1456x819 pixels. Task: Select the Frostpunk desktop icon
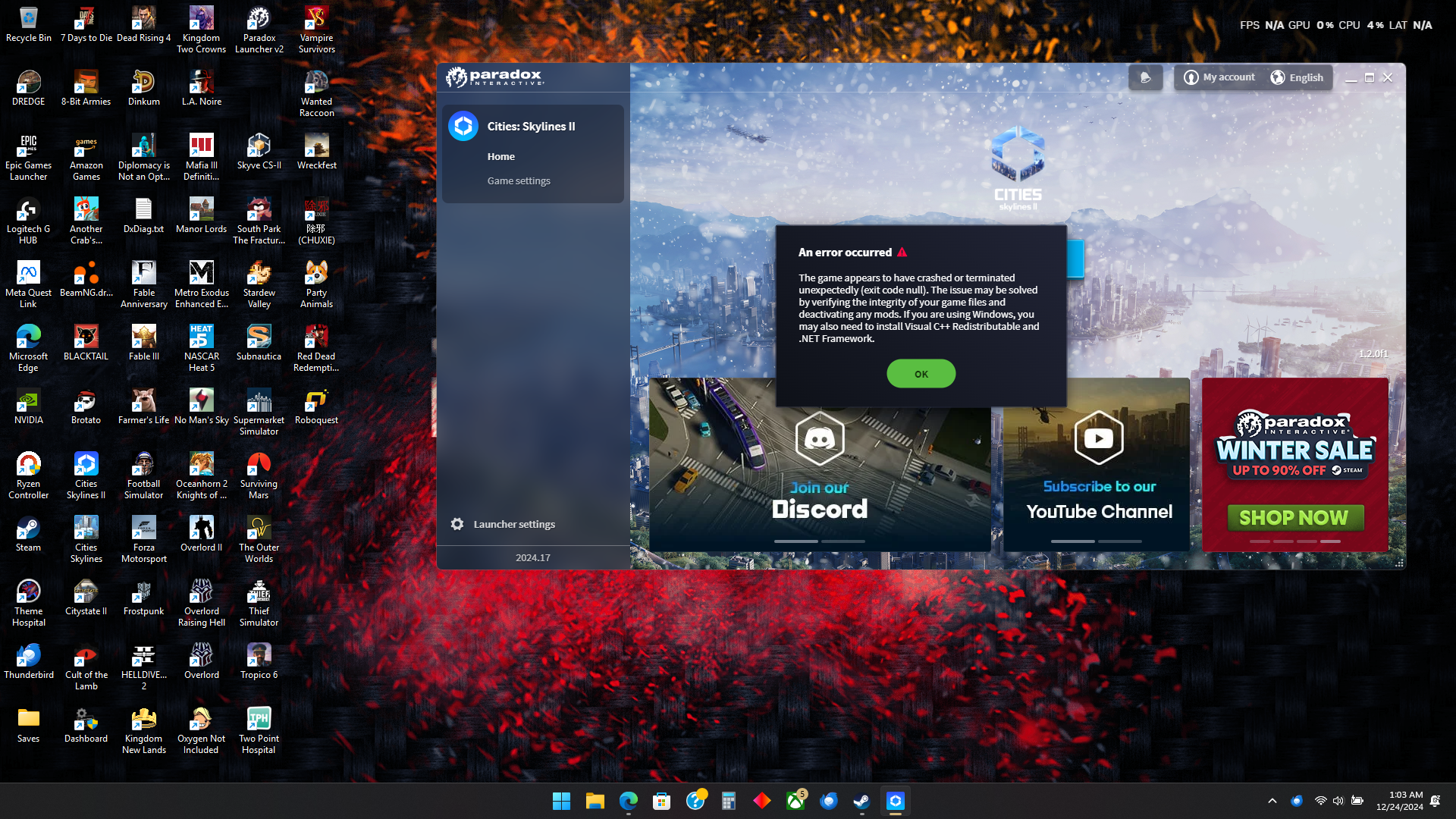(x=143, y=598)
